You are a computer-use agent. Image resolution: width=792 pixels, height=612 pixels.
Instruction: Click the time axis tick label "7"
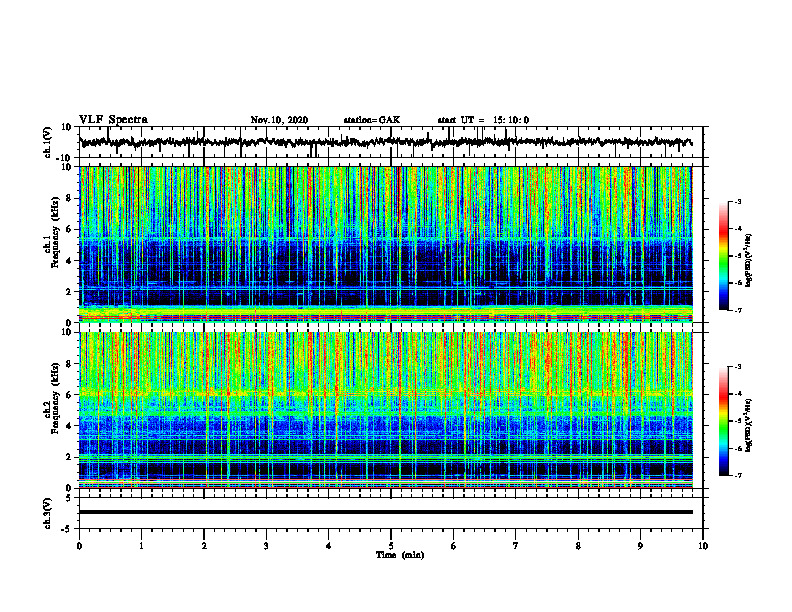(x=516, y=546)
